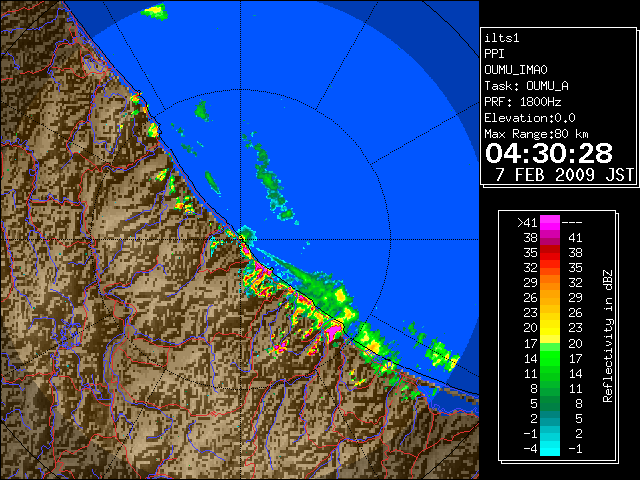Select the 'PPI' scan type text

click(494, 54)
